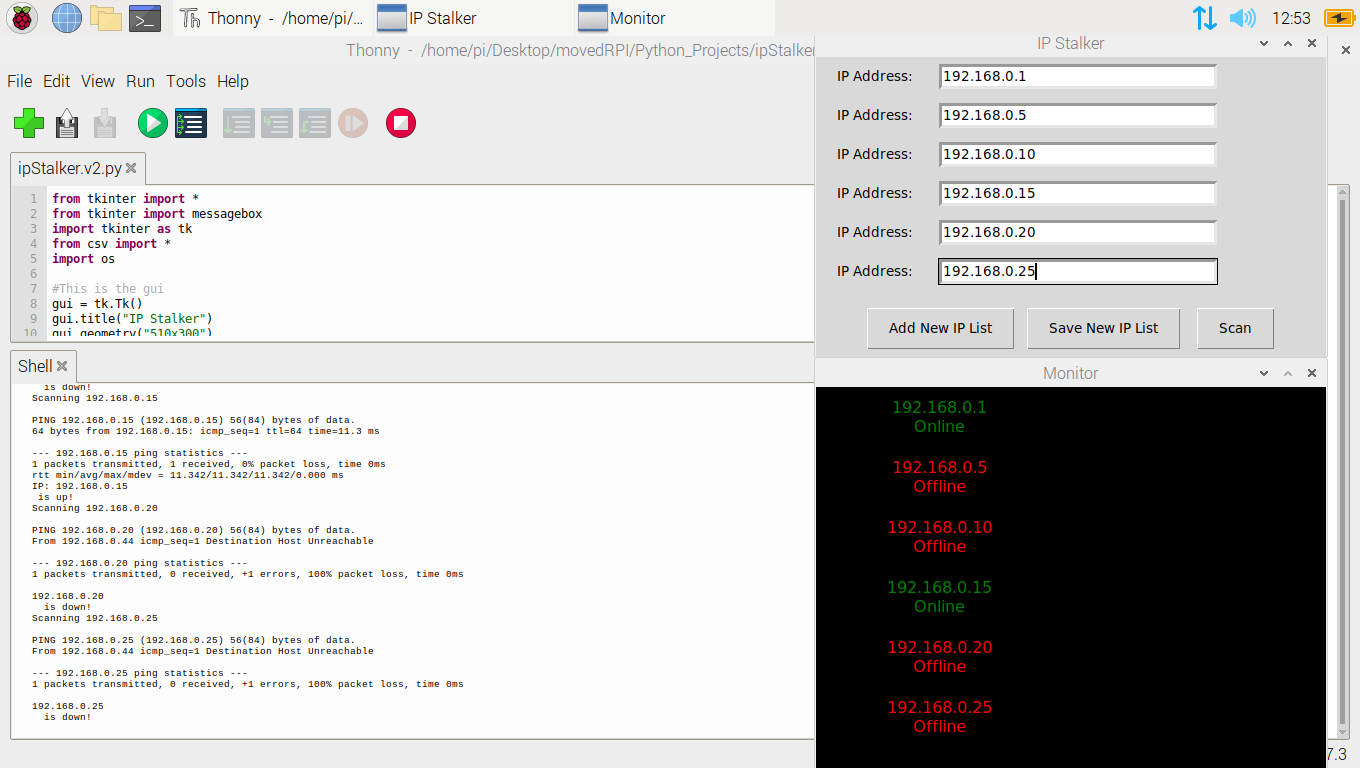1360x768 pixels.
Task: Click the 192.168.0.25 IP address field
Action: [x=1077, y=271]
